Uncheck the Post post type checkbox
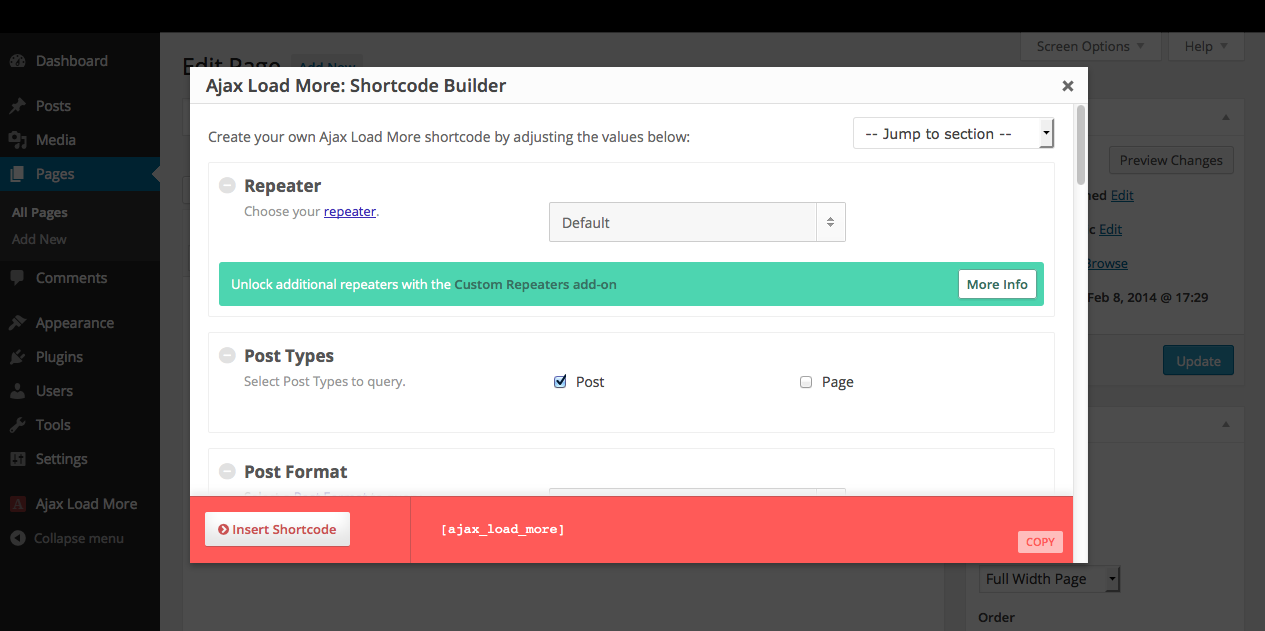The image size is (1265, 631). [560, 382]
